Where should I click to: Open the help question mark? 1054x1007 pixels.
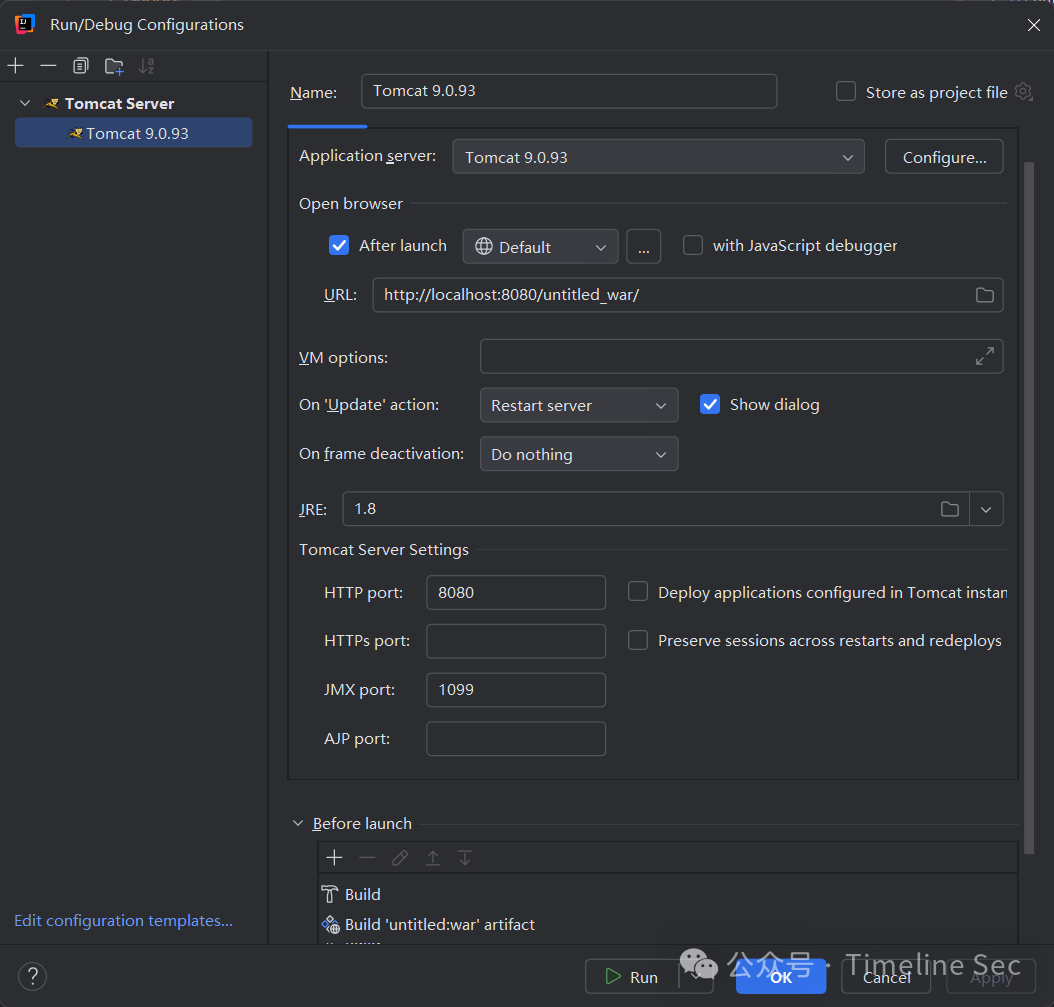click(x=32, y=976)
